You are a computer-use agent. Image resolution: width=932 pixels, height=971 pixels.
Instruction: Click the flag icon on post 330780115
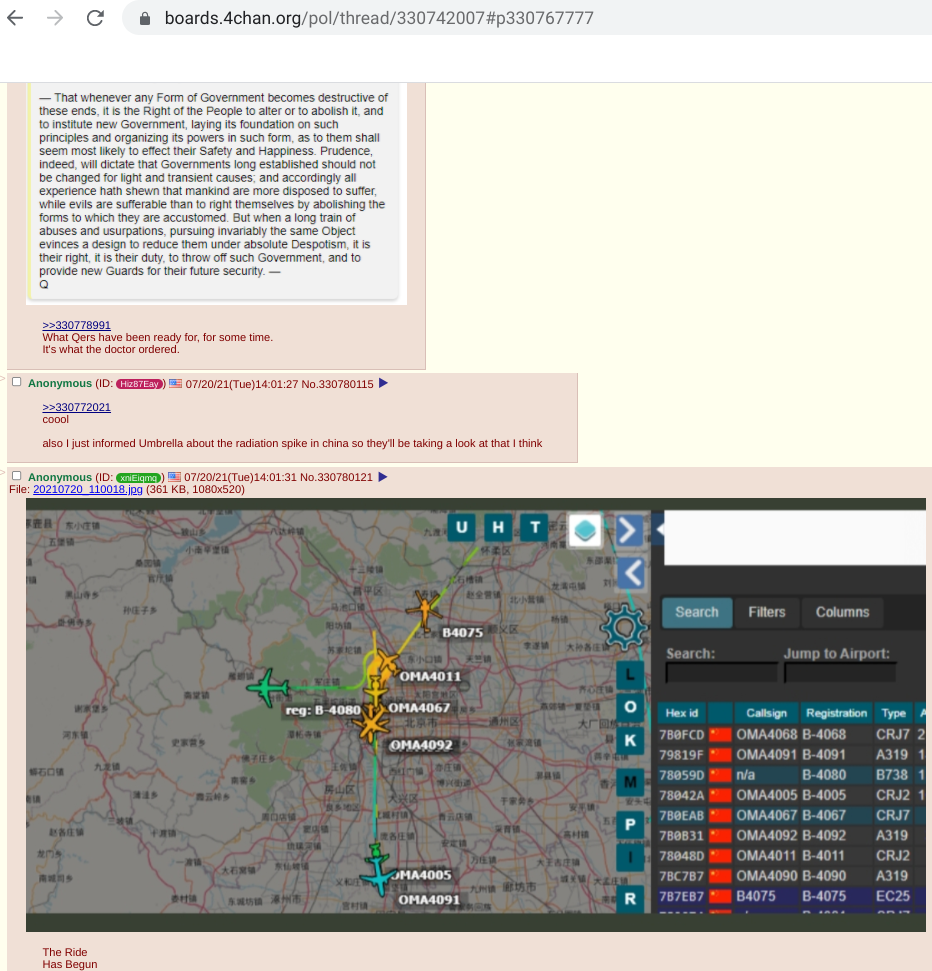click(176, 383)
